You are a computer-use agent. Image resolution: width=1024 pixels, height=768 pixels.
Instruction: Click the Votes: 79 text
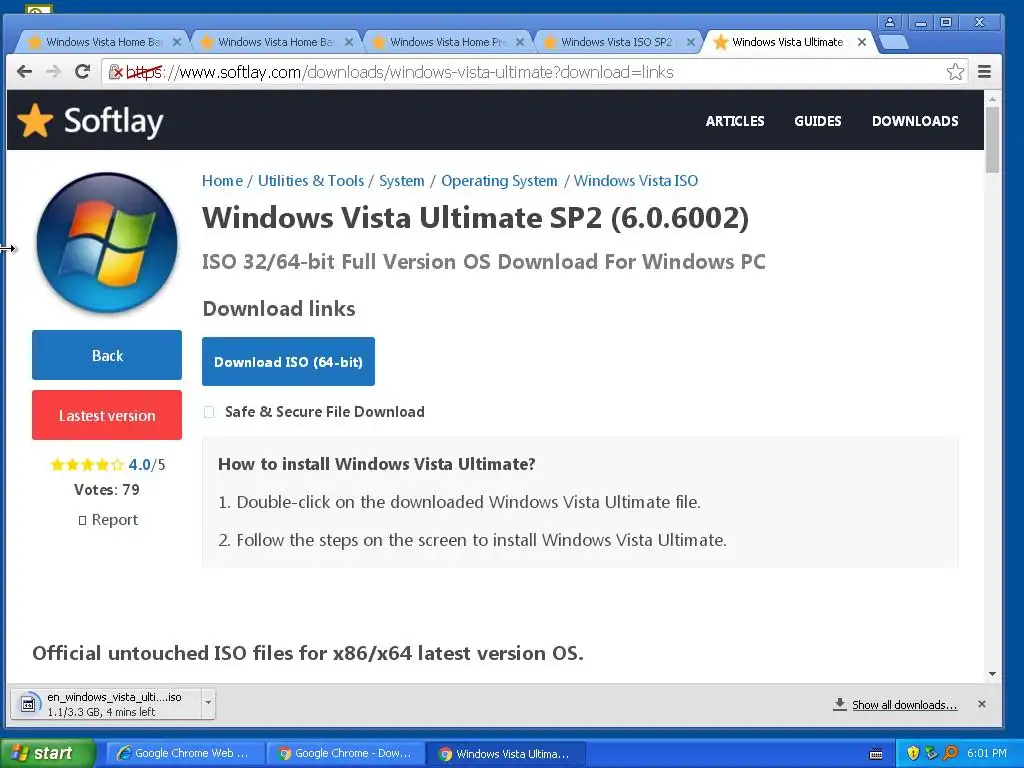coord(106,490)
